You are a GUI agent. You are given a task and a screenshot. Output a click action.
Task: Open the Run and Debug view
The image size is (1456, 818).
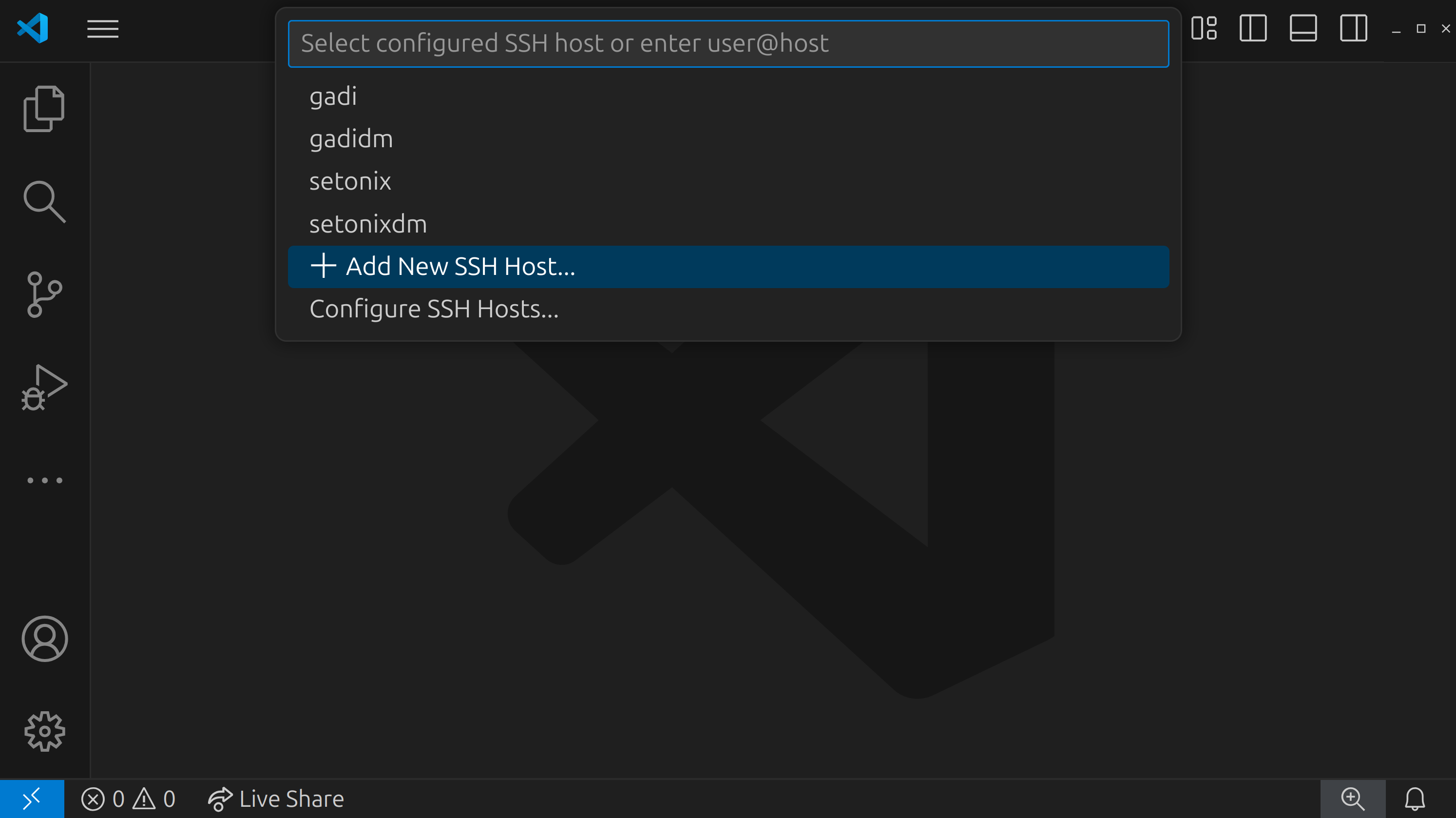(44, 388)
